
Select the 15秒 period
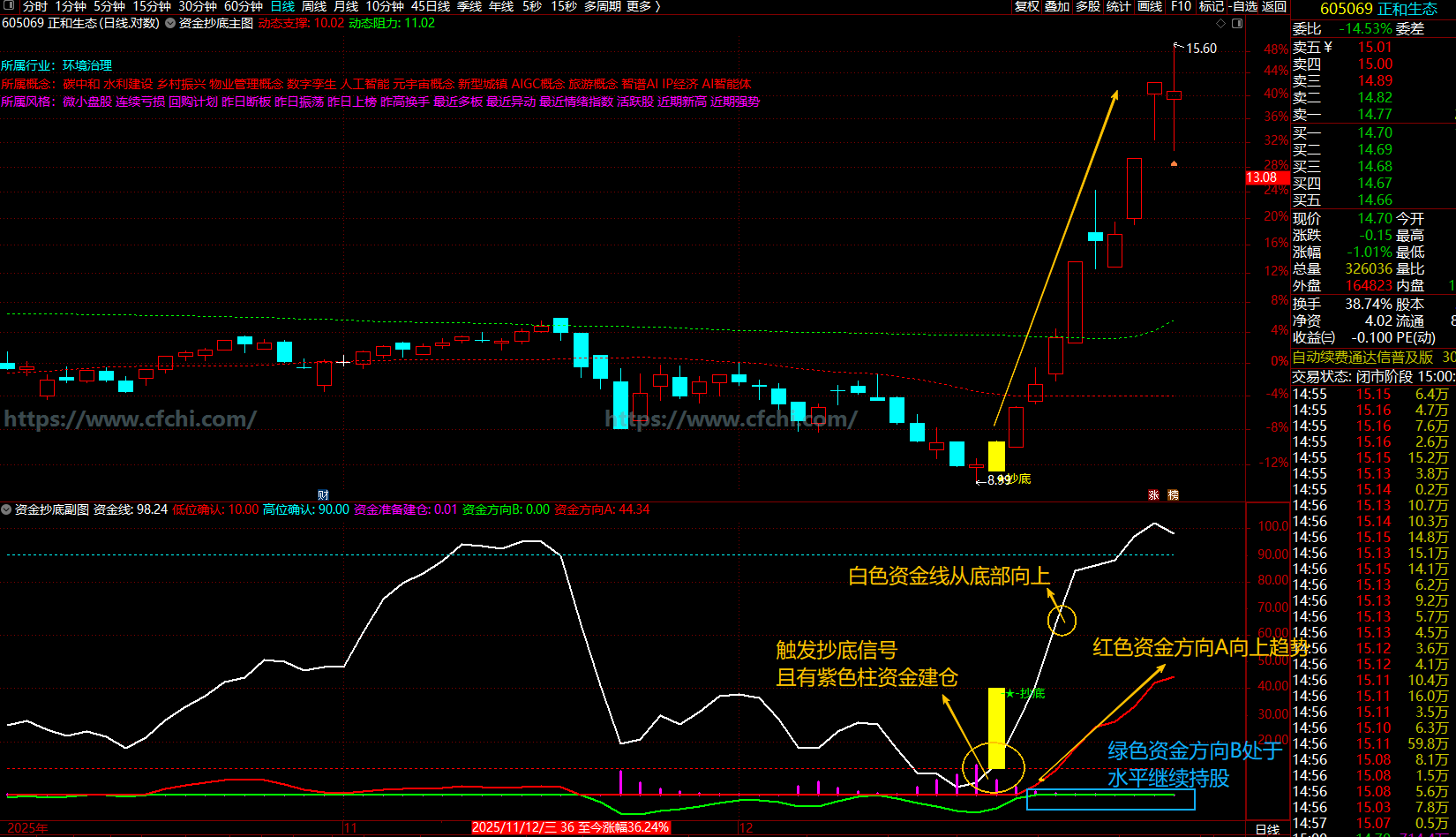coord(564,6)
